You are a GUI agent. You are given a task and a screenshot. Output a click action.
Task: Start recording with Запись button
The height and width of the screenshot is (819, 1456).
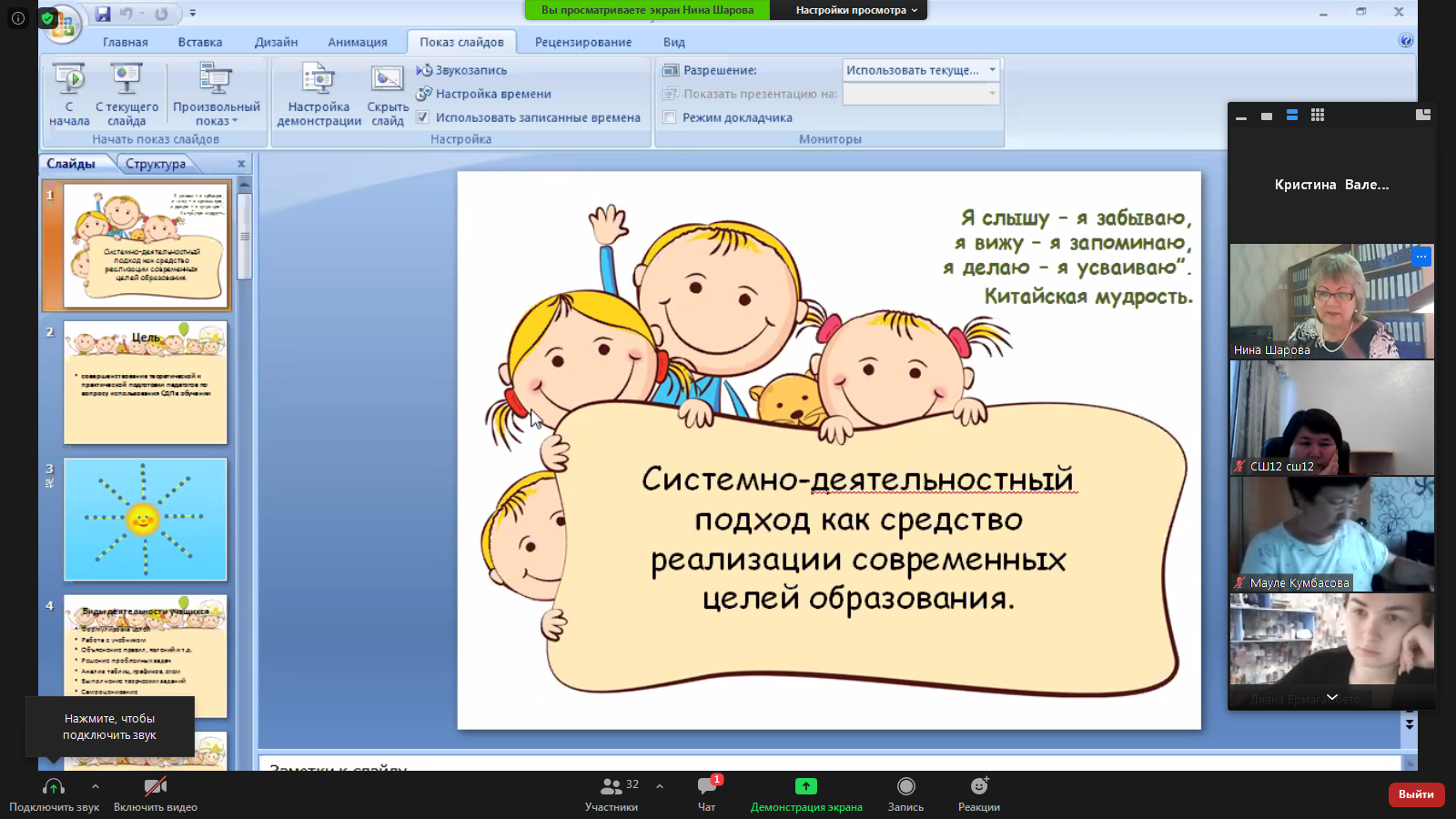tap(905, 793)
